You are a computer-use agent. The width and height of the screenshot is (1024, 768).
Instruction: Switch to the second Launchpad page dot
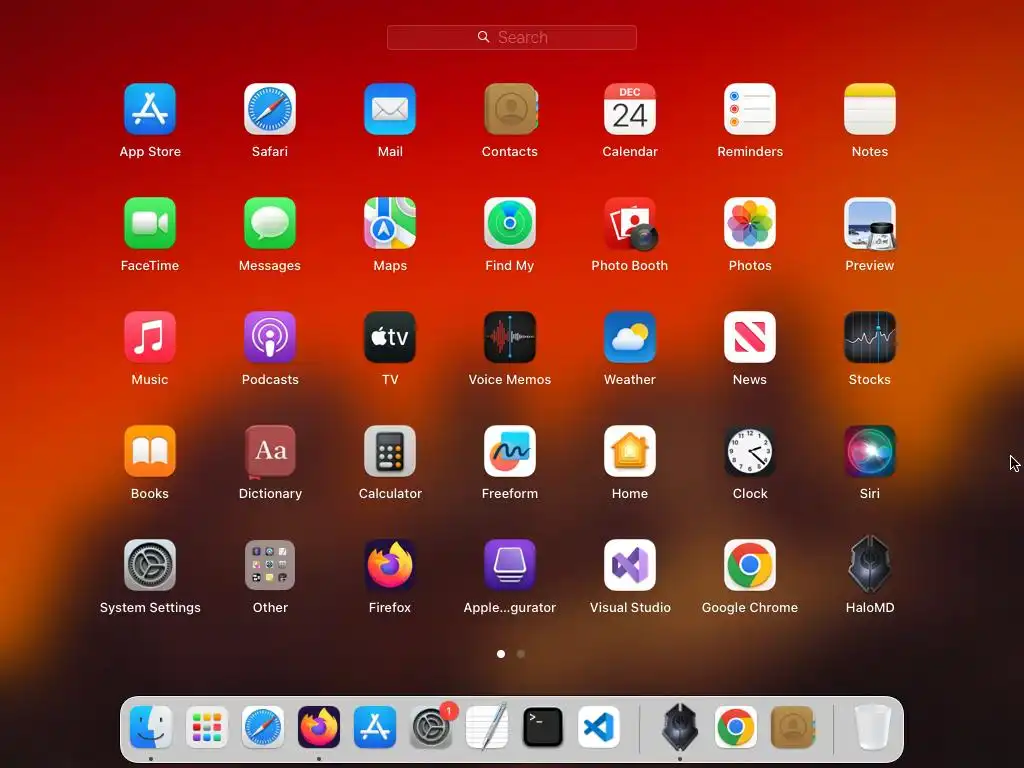pyautogui.click(x=520, y=654)
